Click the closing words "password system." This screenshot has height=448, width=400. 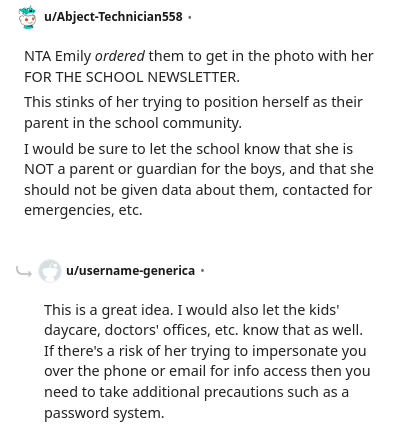point(104,413)
